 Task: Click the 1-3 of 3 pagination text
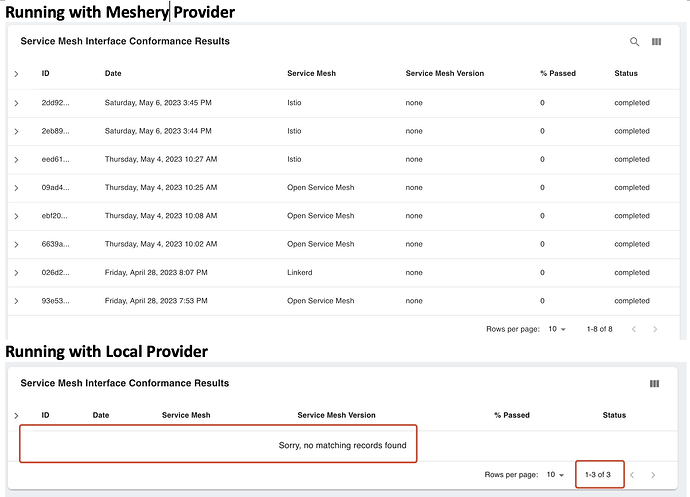(x=598, y=475)
